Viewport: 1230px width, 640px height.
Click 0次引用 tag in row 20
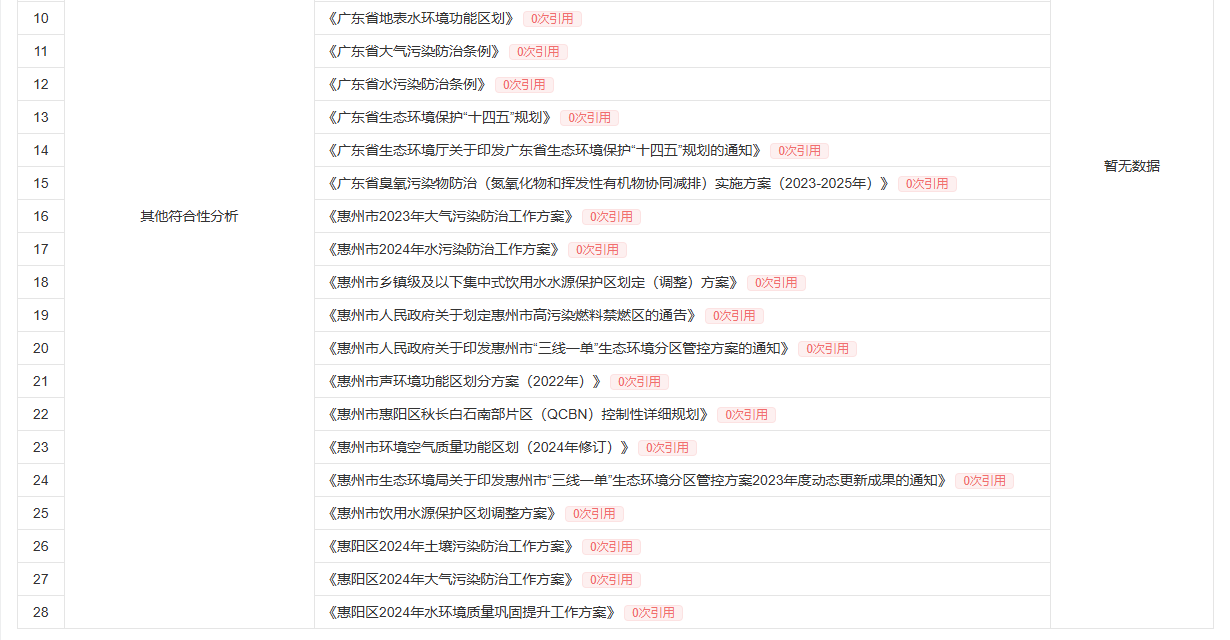pyautogui.click(x=827, y=348)
